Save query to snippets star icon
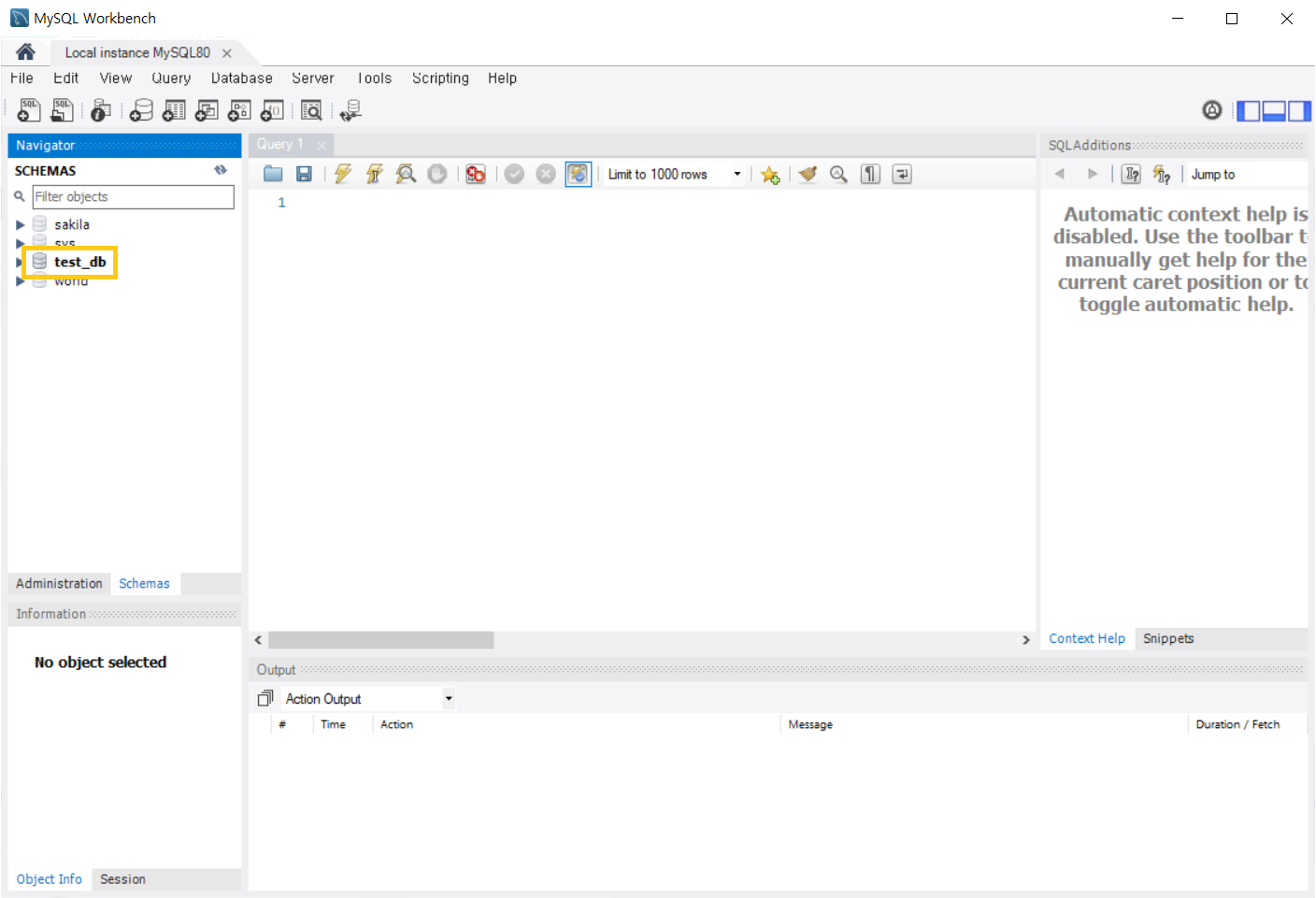 (770, 175)
